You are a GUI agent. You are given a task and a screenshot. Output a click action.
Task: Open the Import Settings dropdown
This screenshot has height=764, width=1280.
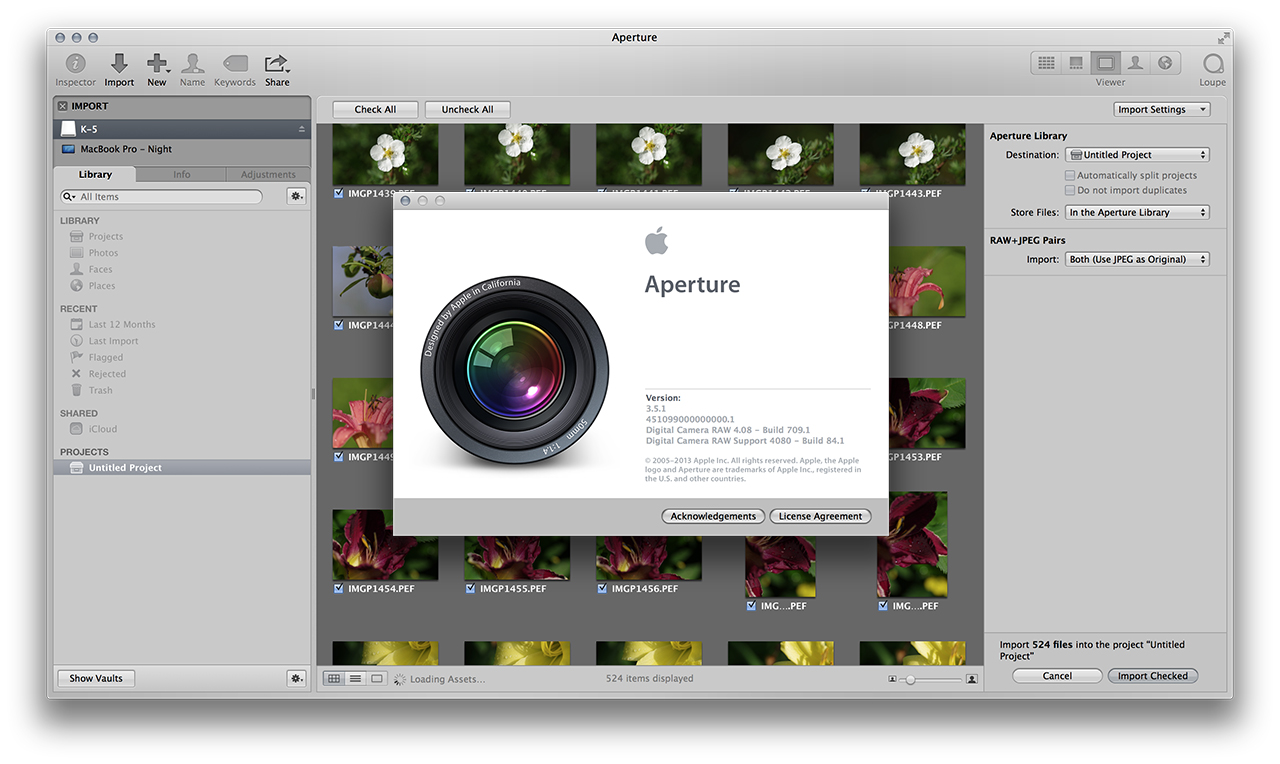1162,110
